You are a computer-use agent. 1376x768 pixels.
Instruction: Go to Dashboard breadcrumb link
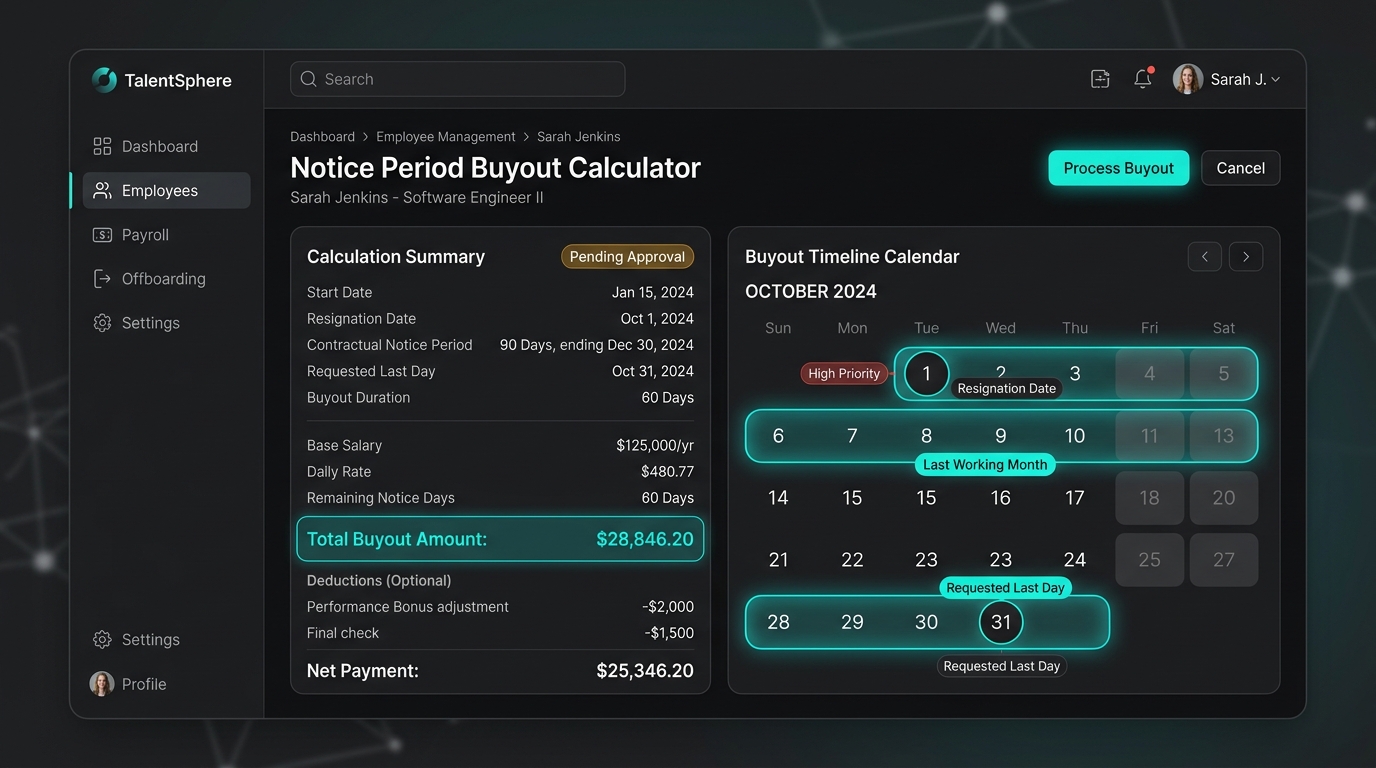(322, 137)
